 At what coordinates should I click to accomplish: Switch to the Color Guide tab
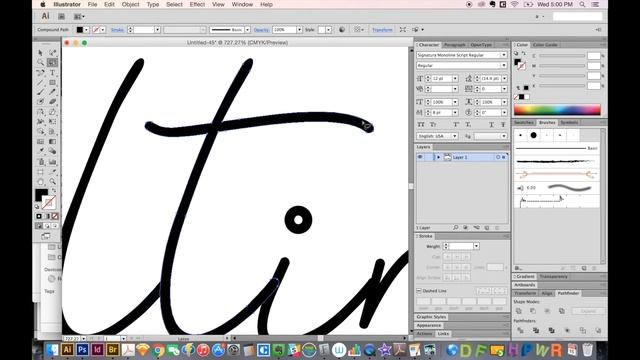545,45
